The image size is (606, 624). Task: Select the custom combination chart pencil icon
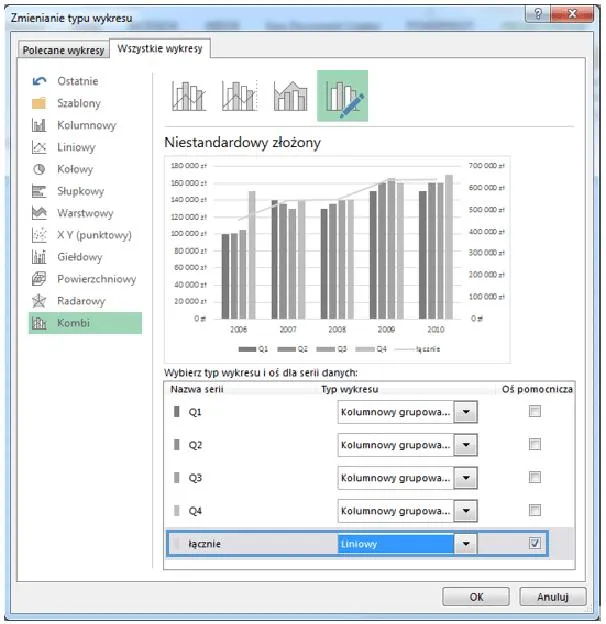(342, 96)
